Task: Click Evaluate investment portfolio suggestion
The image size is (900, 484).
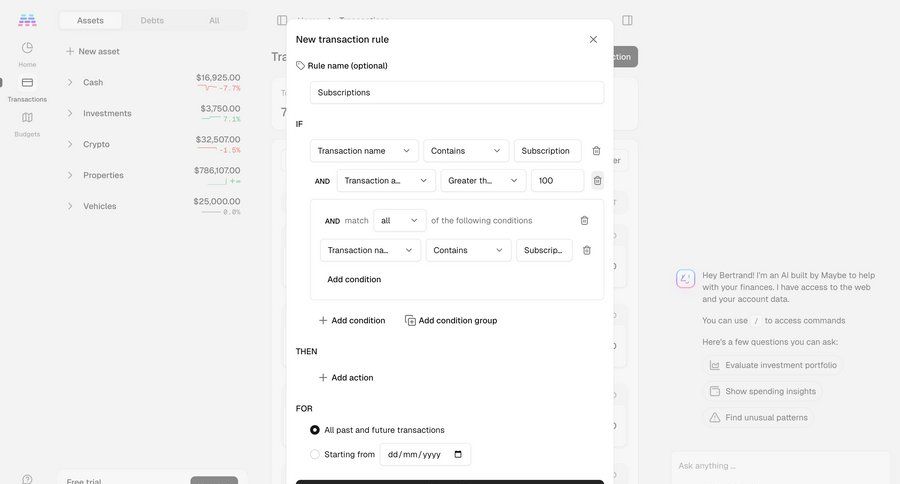Action: 773,365
